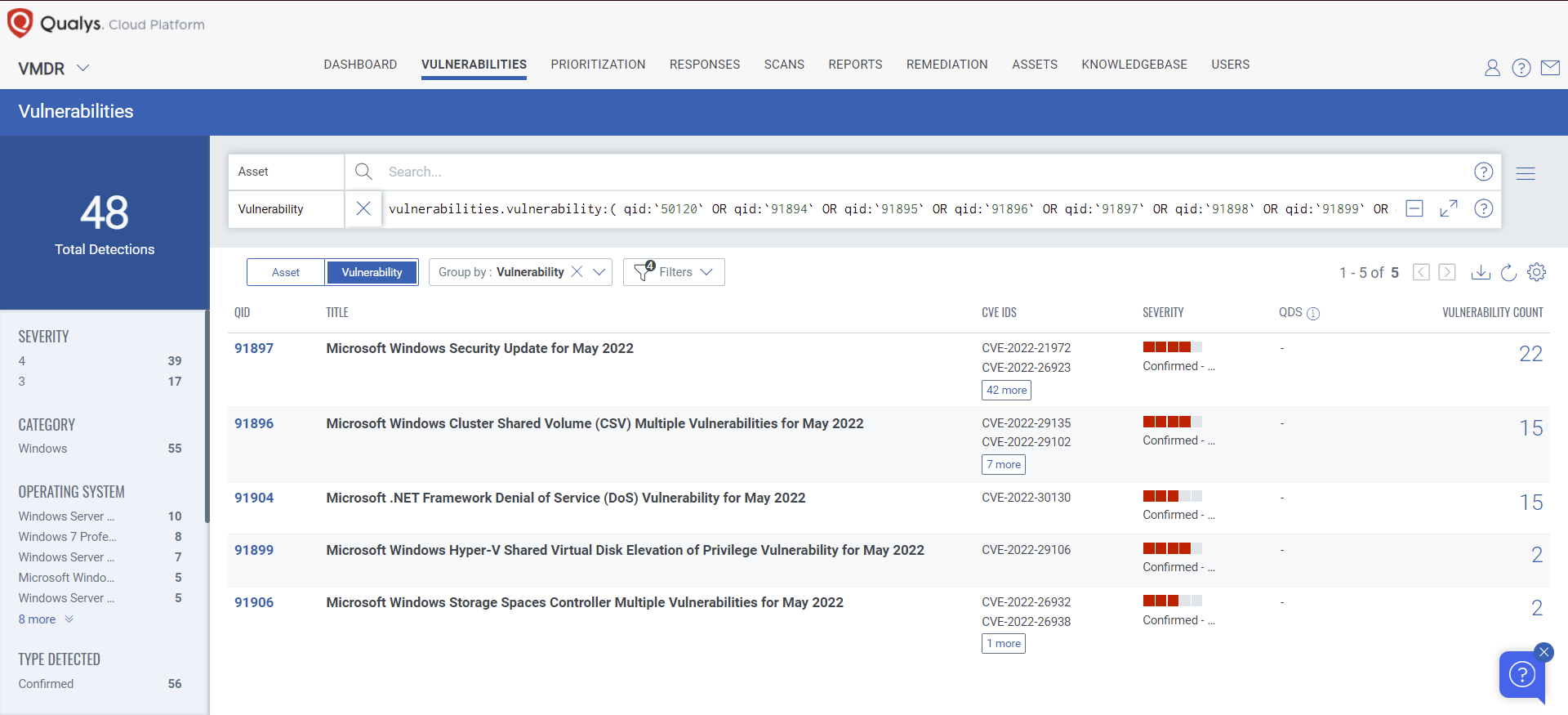Go to next results page arrow
The width and height of the screenshot is (1568, 715).
click(1447, 272)
